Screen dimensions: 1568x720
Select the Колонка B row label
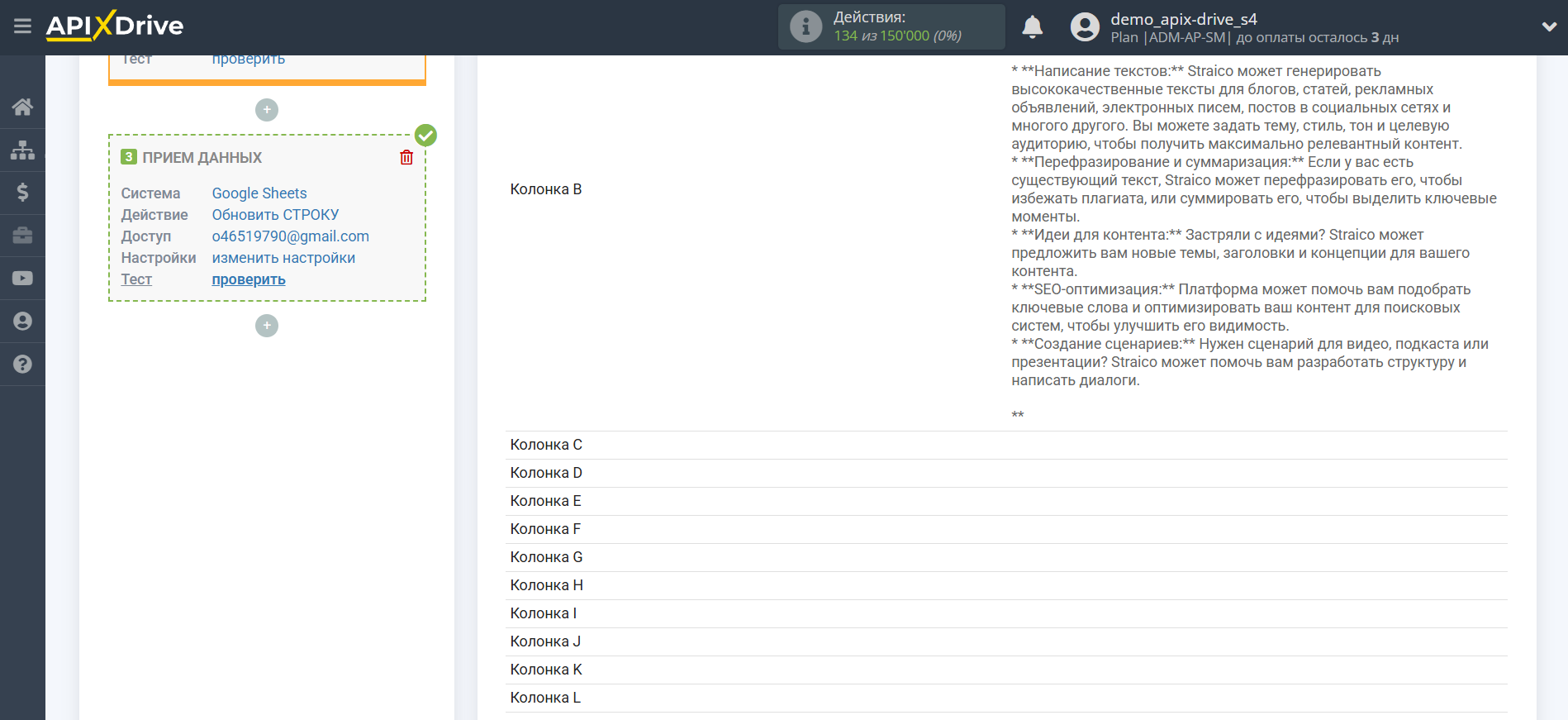(546, 189)
